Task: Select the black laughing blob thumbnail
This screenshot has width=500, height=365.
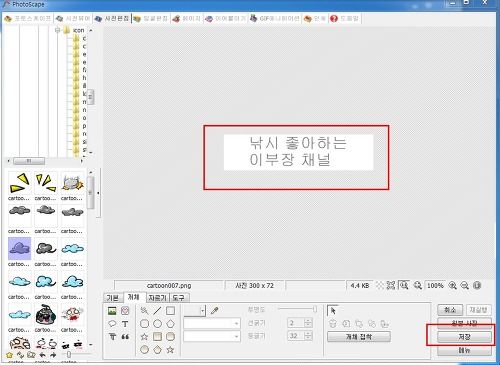Action: click(x=46, y=314)
